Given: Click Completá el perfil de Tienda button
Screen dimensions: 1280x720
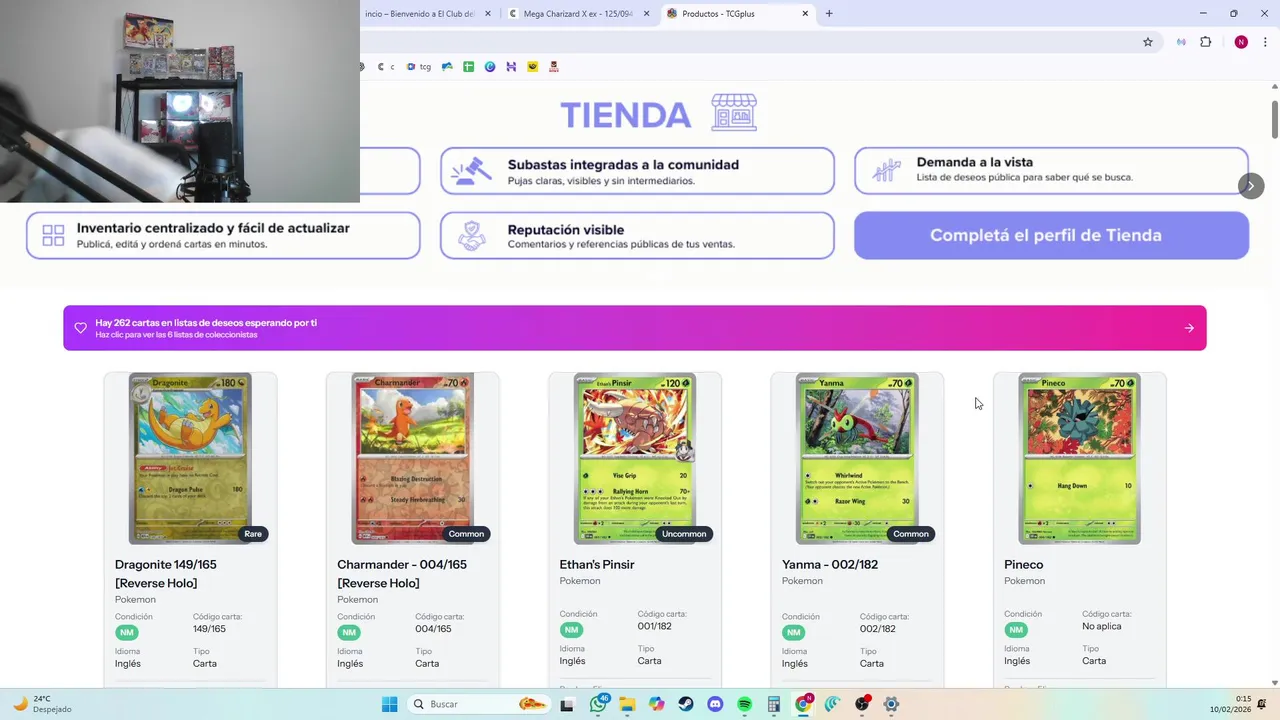Looking at the screenshot, I should 1051,235.
